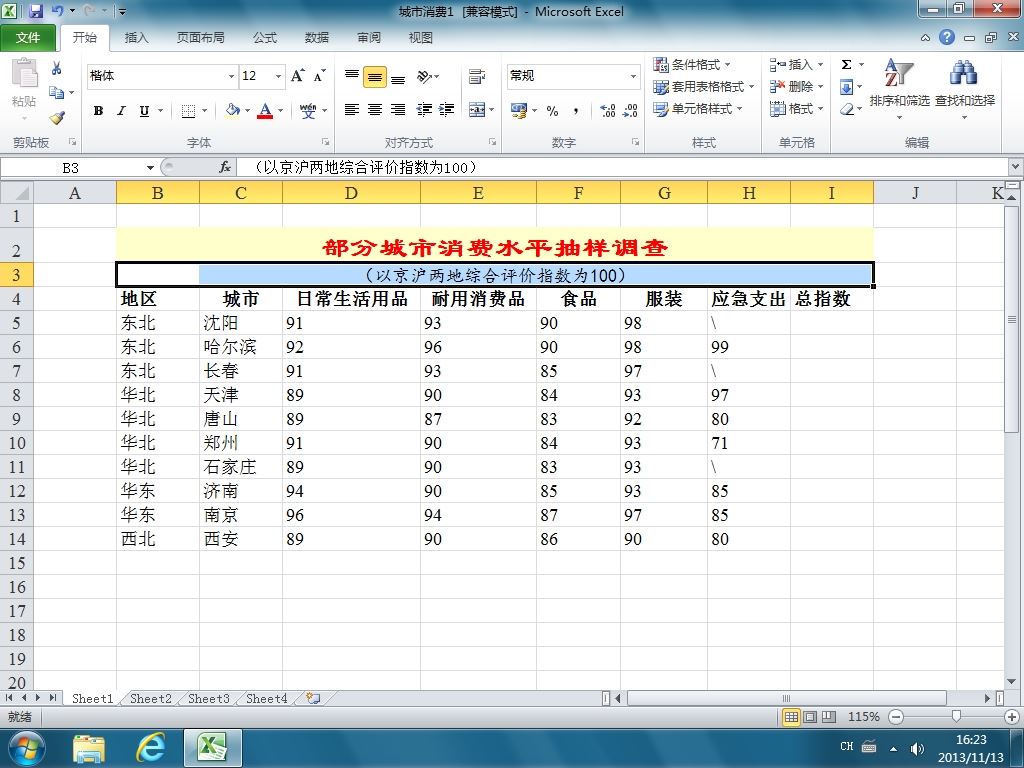Expand the formula bar chevron
This screenshot has height=768, width=1024.
1016,167
